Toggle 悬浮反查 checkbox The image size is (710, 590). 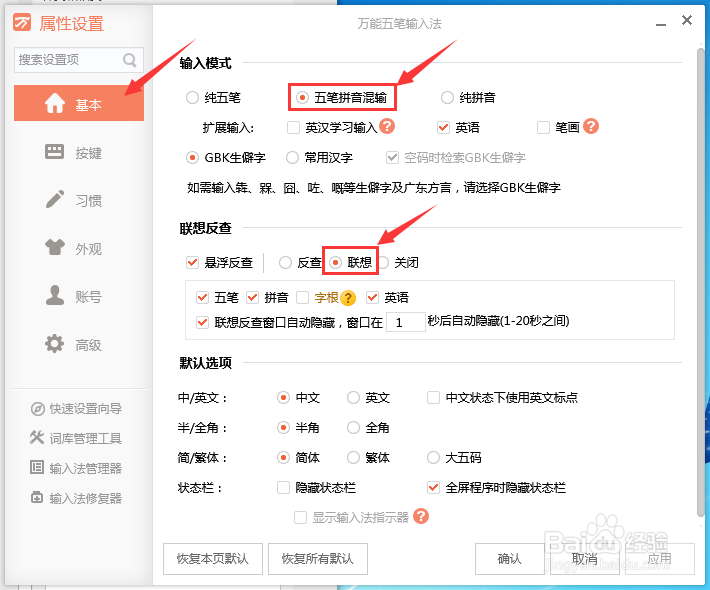[x=192, y=262]
